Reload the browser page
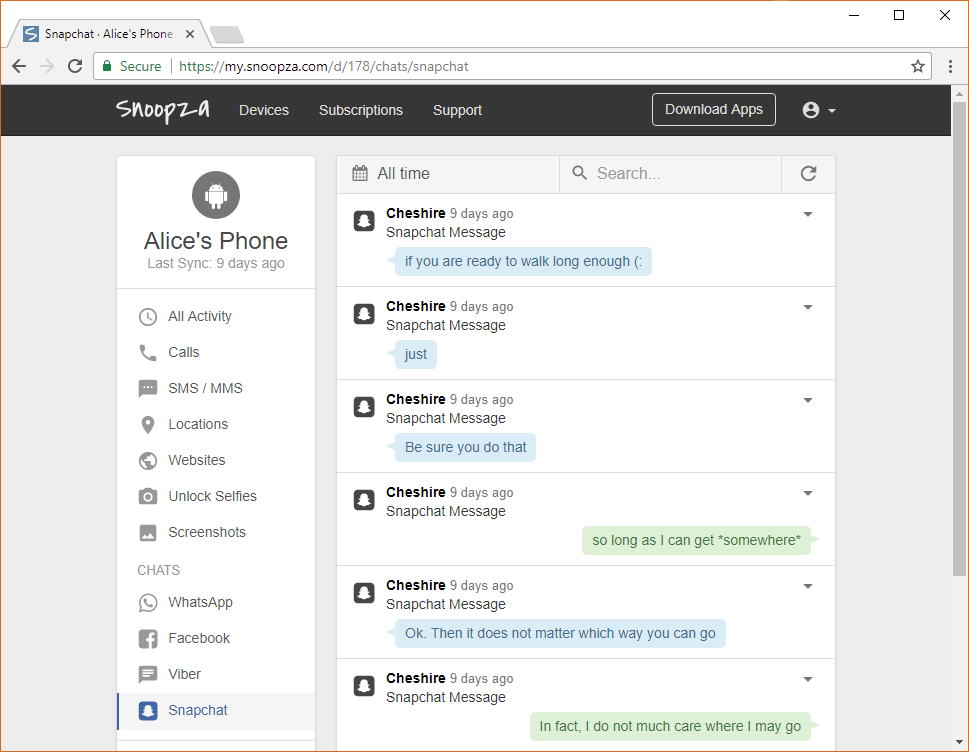This screenshot has width=969, height=752. tap(75, 66)
